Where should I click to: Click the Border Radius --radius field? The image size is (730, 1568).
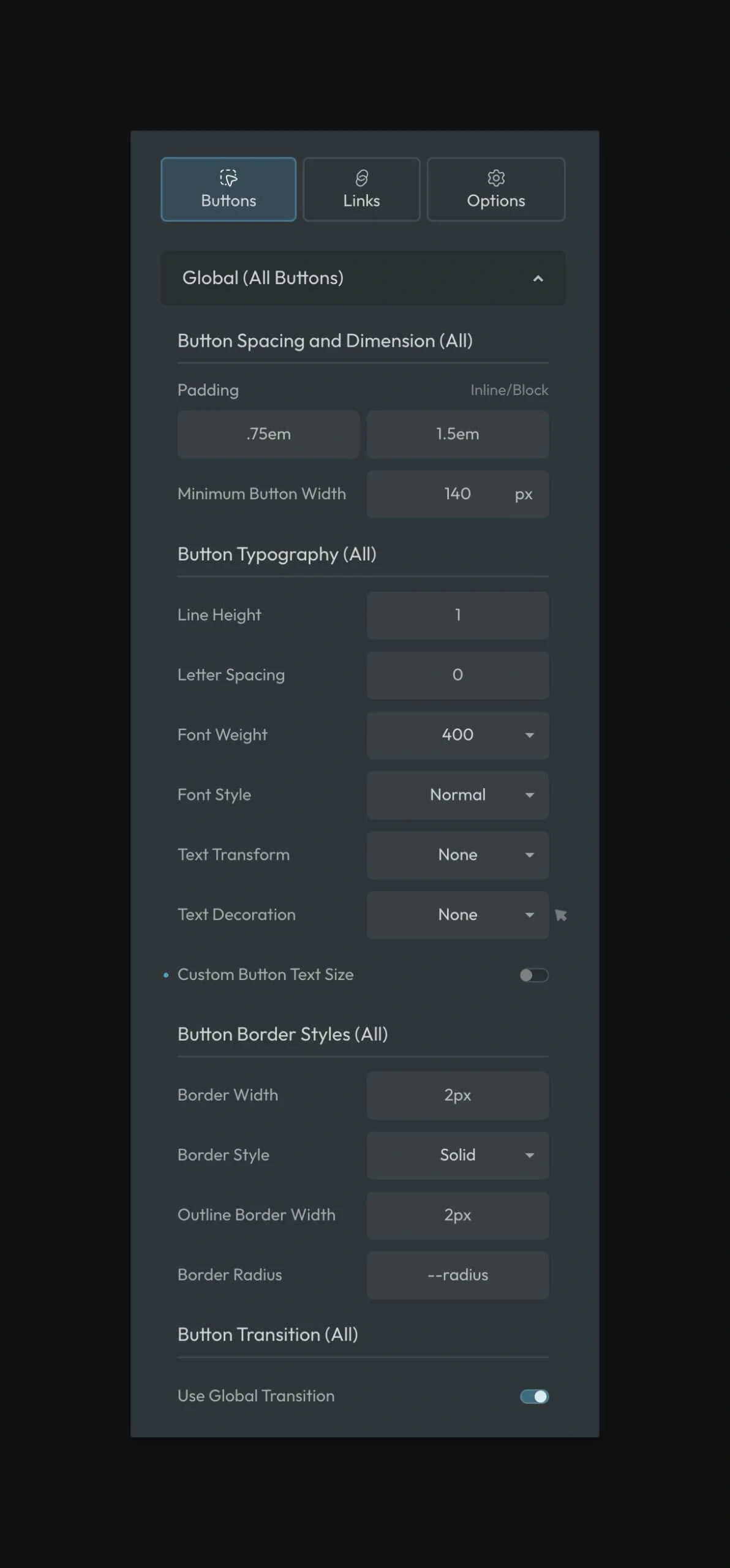pyautogui.click(x=457, y=1275)
